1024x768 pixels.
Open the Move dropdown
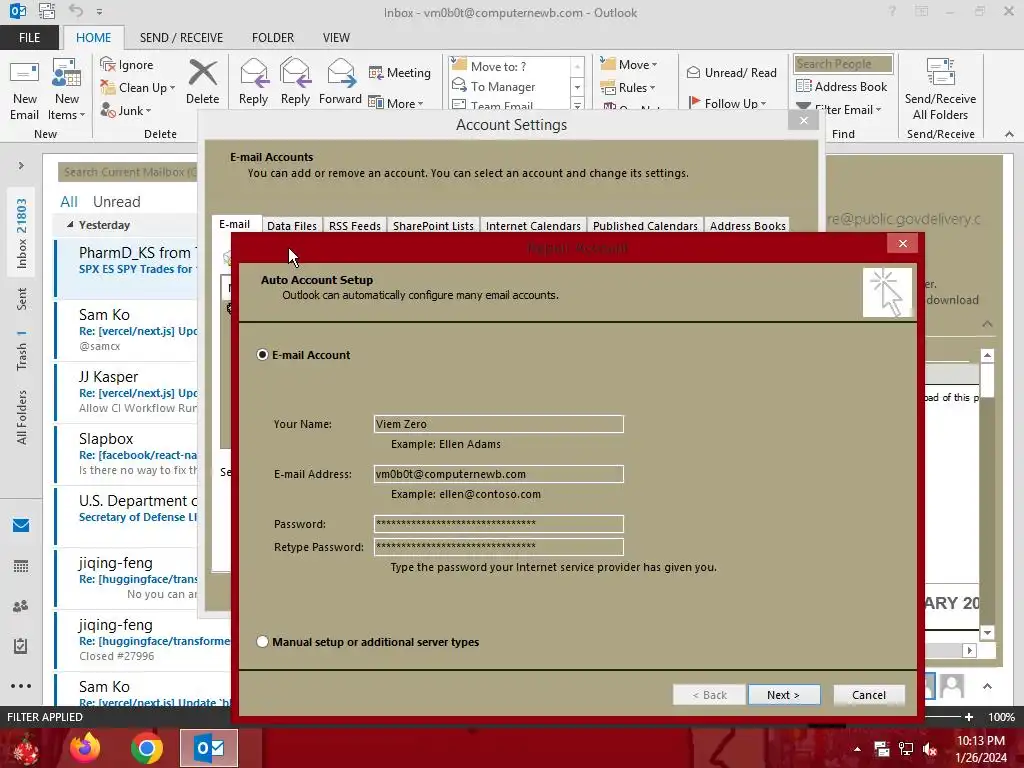628,64
